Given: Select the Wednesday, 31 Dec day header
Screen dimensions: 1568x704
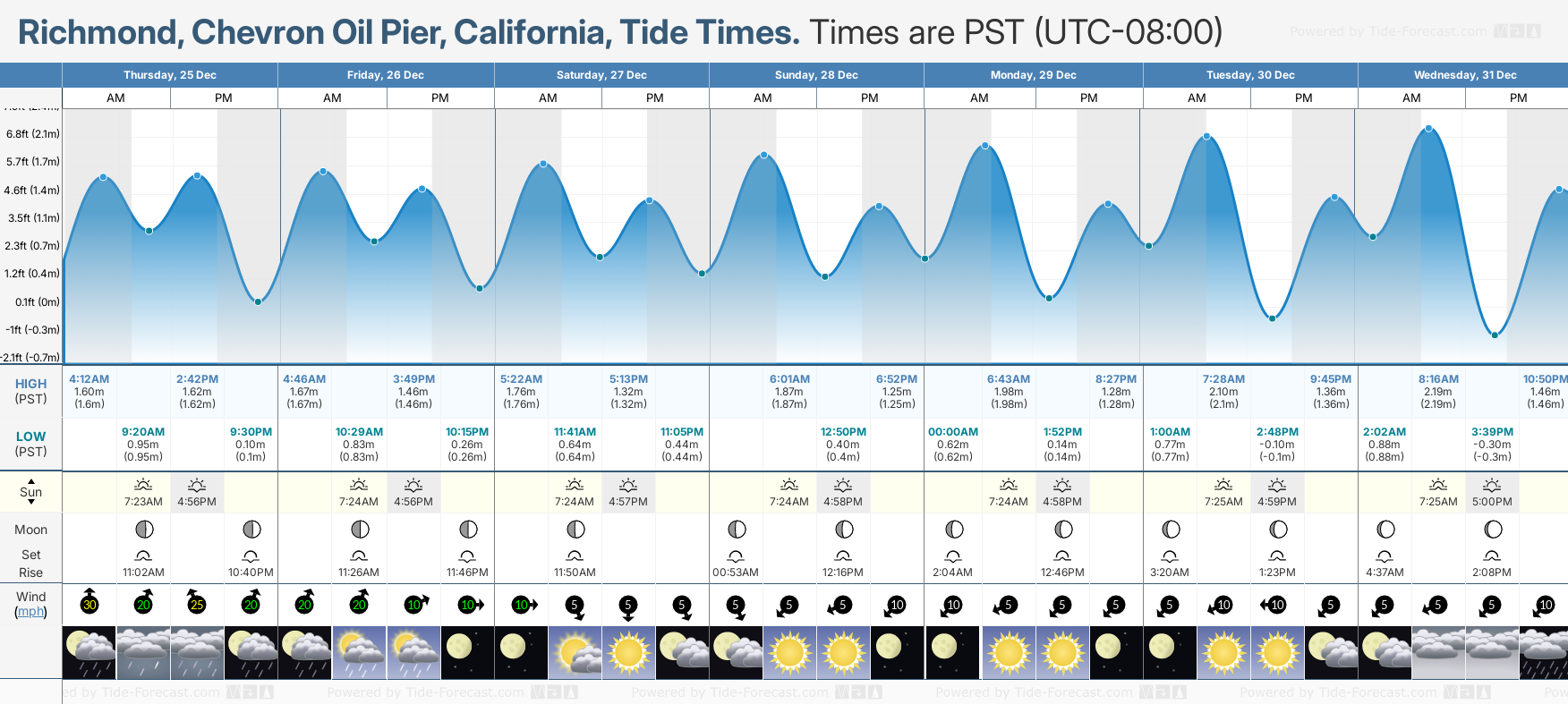Looking at the screenshot, I should tap(1464, 75).
